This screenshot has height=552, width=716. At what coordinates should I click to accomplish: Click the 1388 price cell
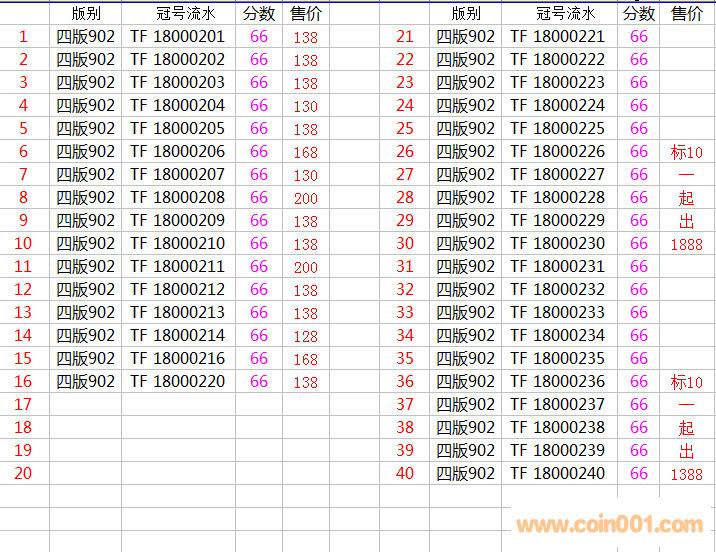pos(686,474)
